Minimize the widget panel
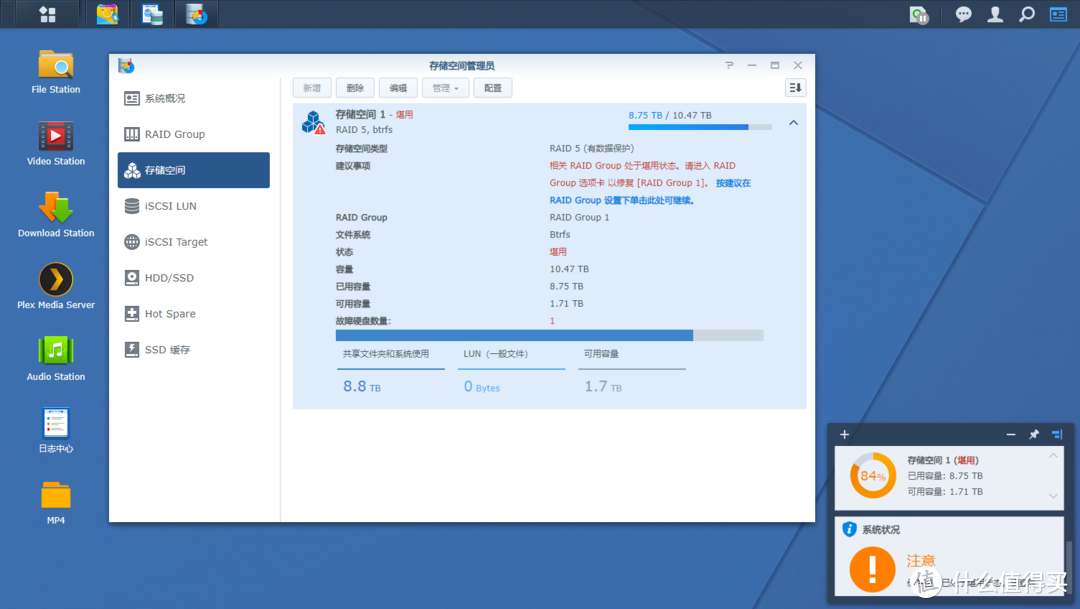1080x609 pixels. 1011,434
